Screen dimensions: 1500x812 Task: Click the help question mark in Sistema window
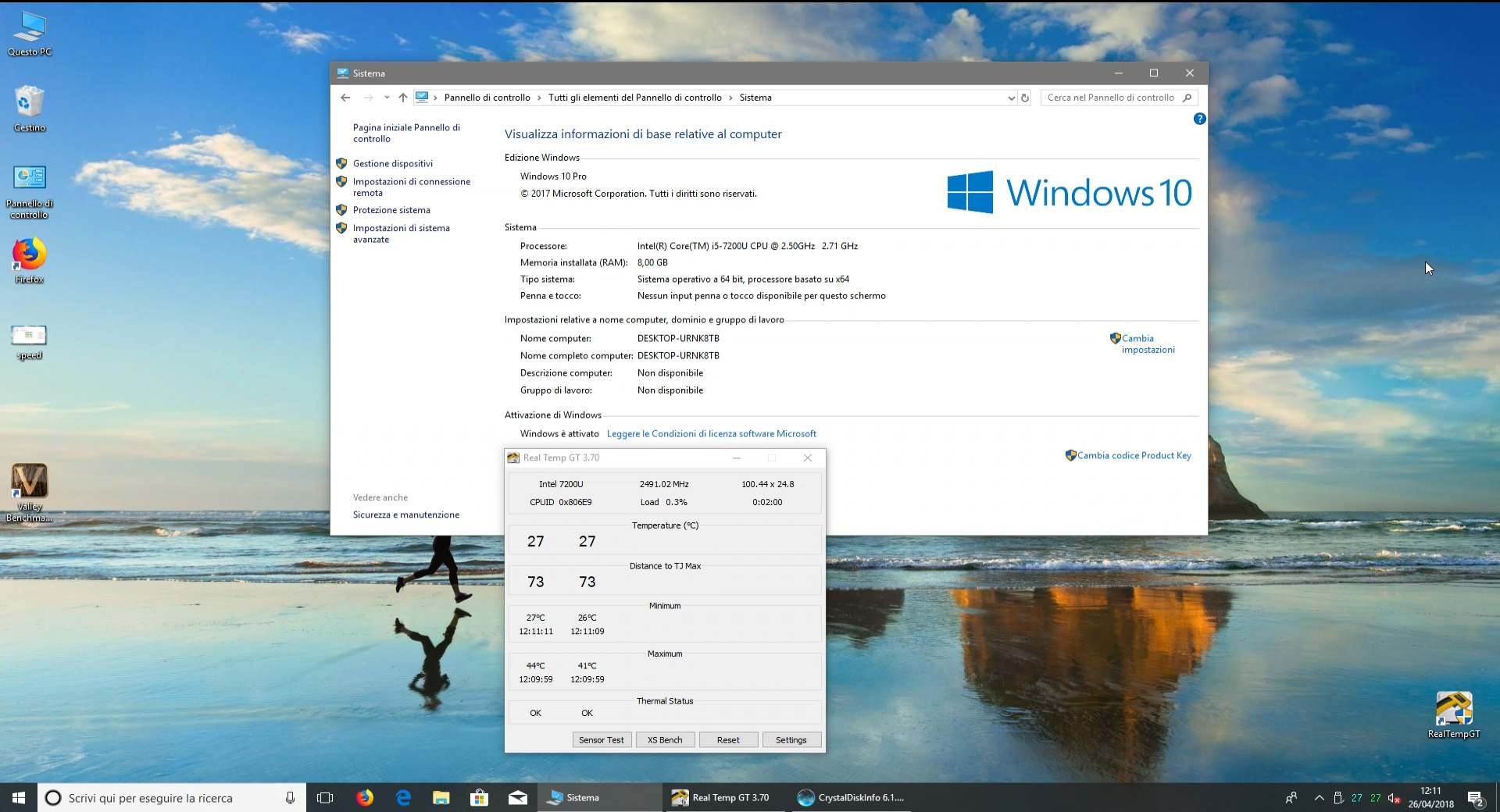[1199, 119]
